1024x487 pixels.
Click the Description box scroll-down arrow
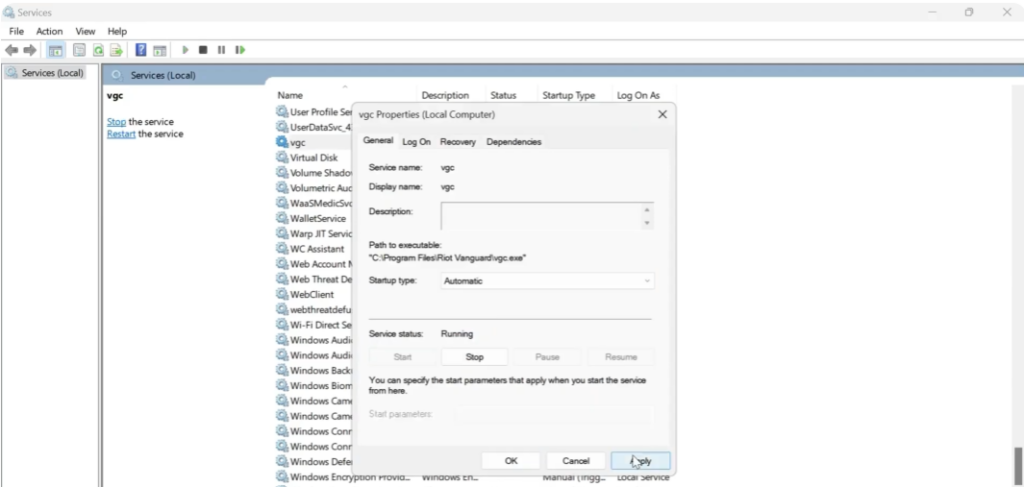pyautogui.click(x=648, y=224)
